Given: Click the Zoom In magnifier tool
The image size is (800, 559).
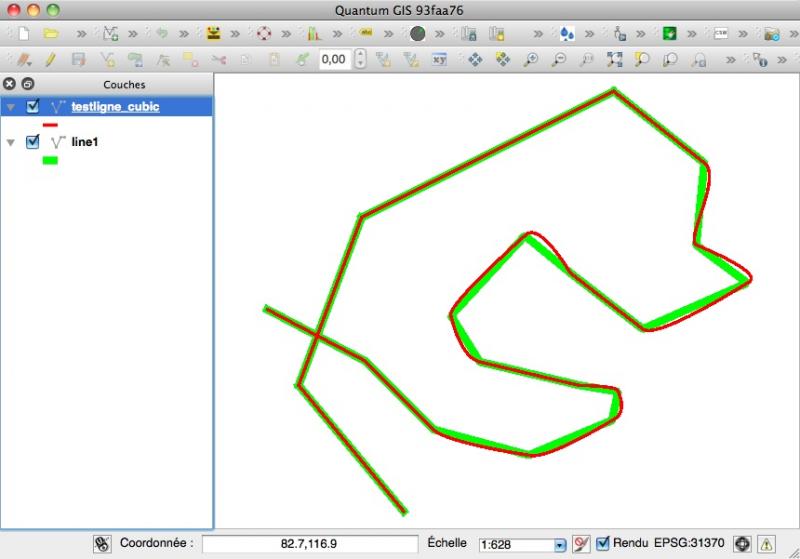Looking at the screenshot, I should (531, 60).
